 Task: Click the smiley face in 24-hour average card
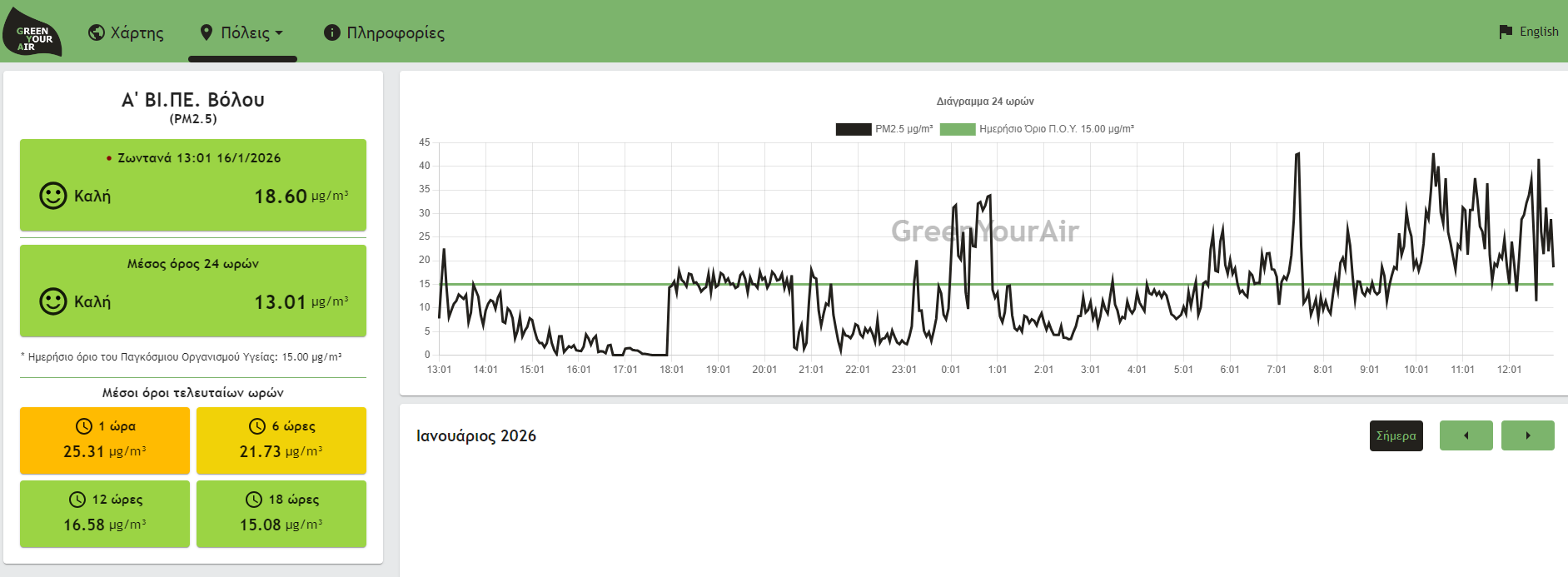click(53, 301)
